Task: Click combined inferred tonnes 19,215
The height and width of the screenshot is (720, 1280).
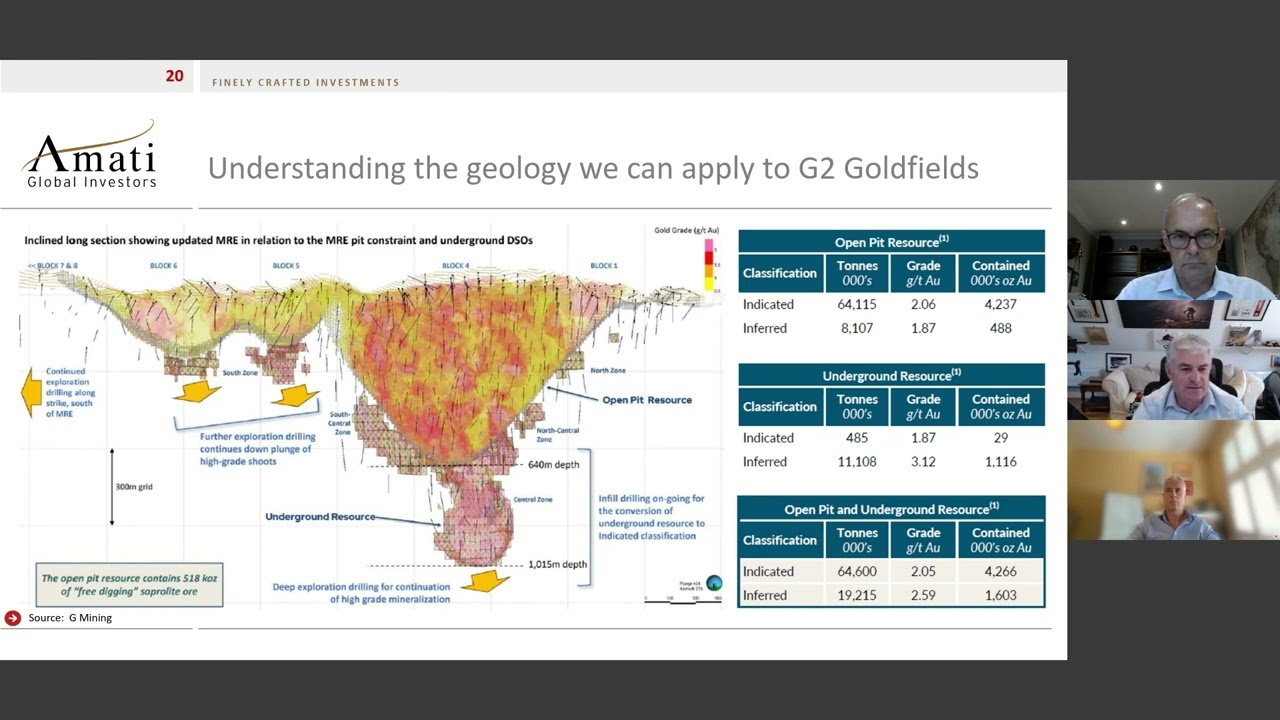Action: pos(857,595)
